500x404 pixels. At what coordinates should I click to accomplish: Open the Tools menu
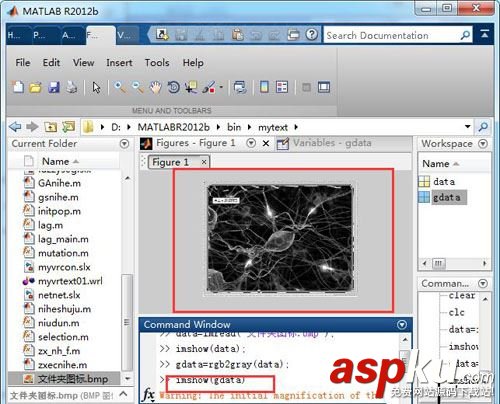point(157,63)
